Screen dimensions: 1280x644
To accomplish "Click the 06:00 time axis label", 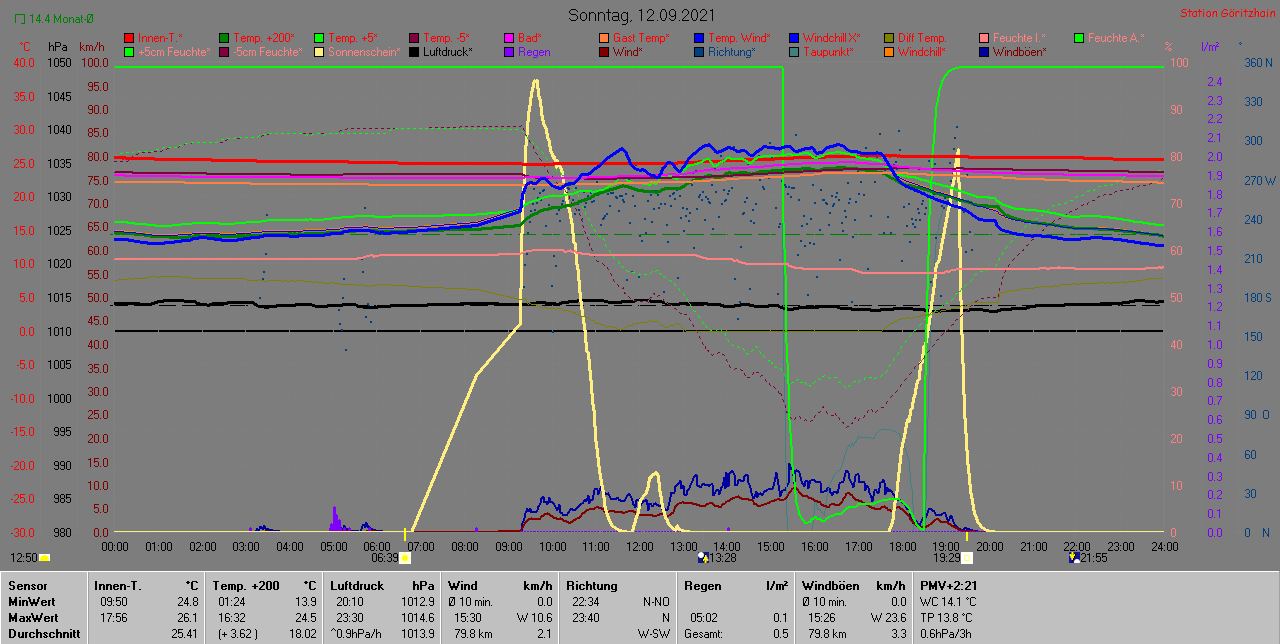I will click(377, 546).
